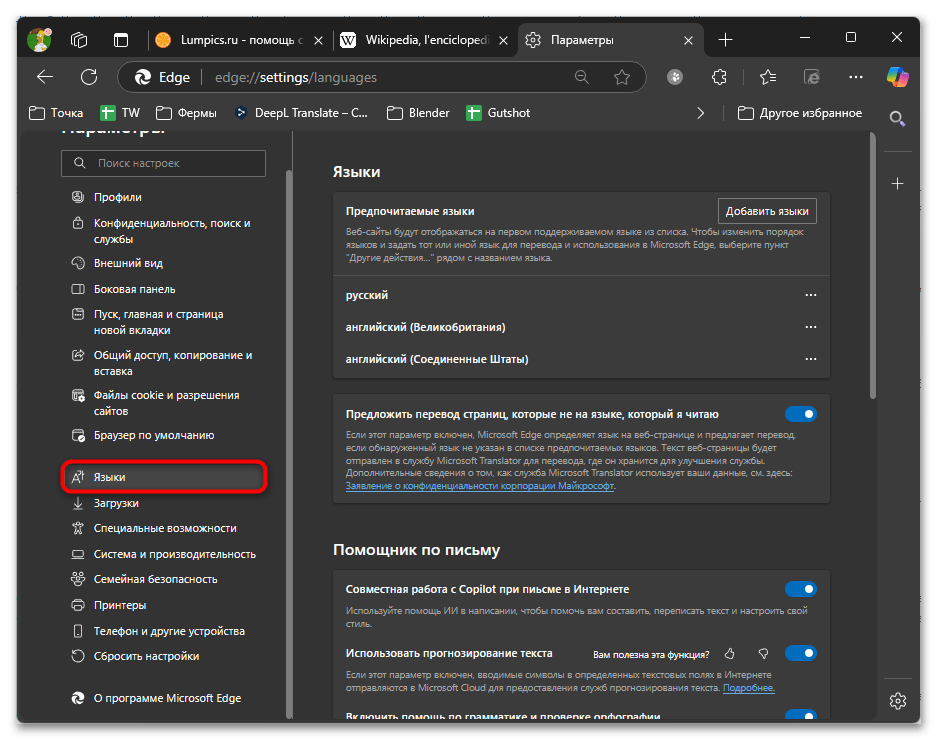
Task: Open Загрузки settings section
Action: [x=116, y=503]
